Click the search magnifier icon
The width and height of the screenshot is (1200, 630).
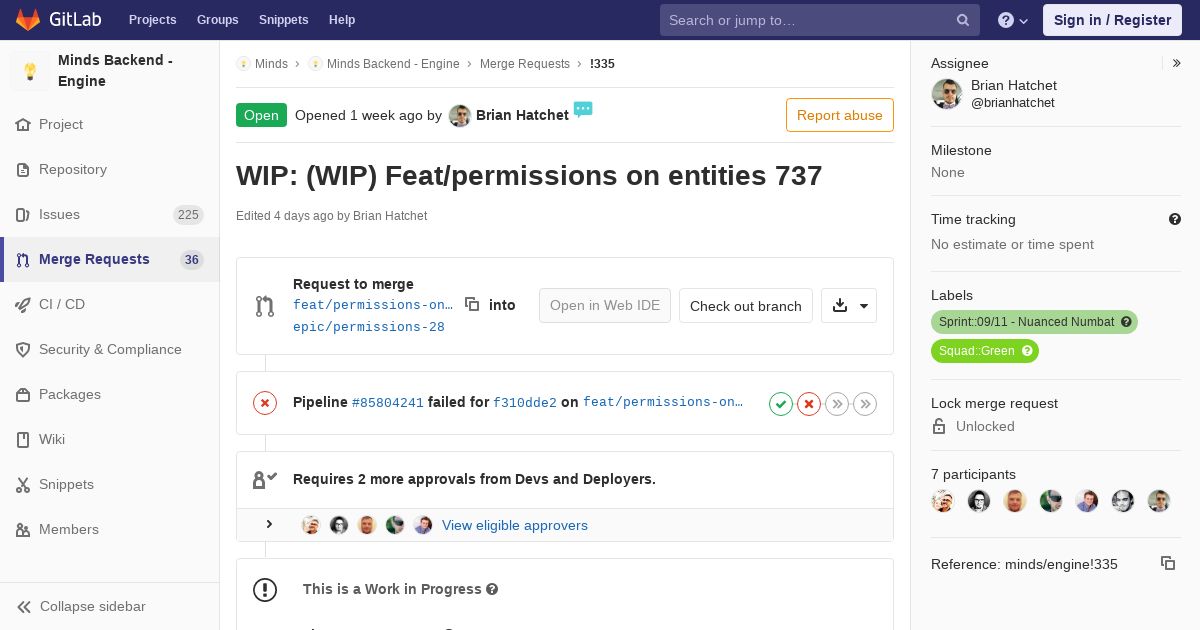click(962, 20)
